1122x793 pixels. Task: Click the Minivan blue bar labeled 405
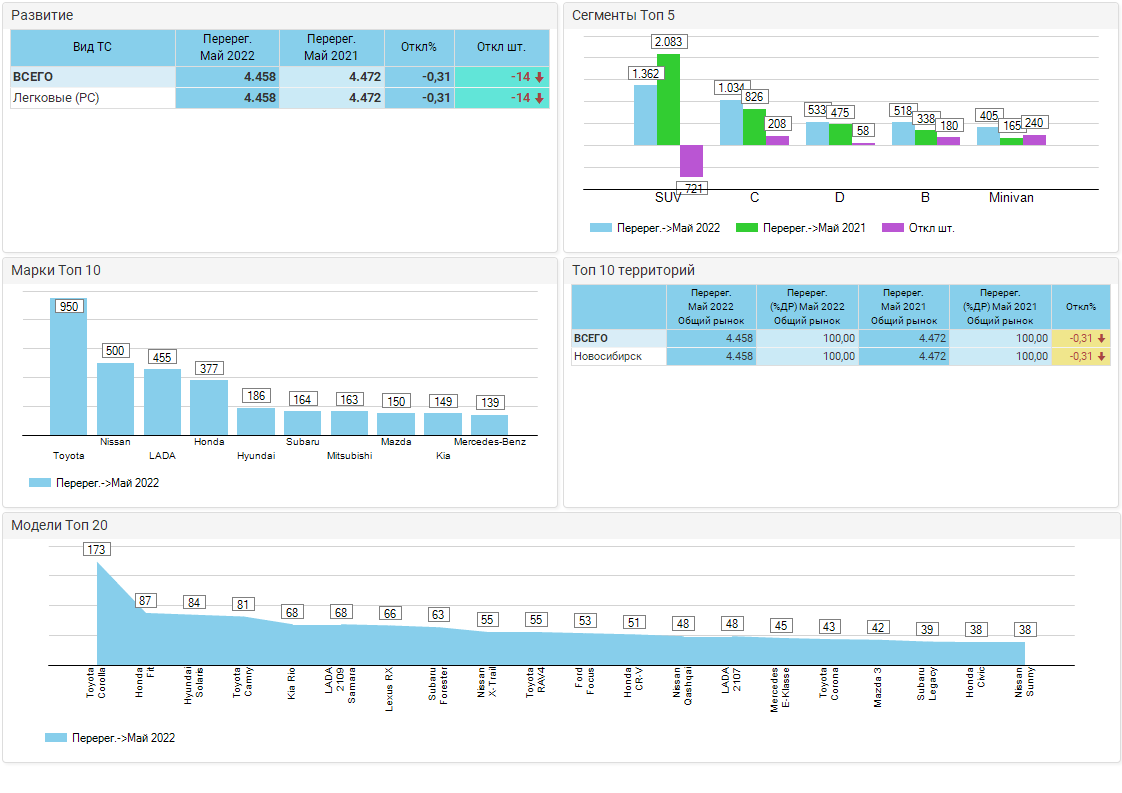[x=988, y=136]
